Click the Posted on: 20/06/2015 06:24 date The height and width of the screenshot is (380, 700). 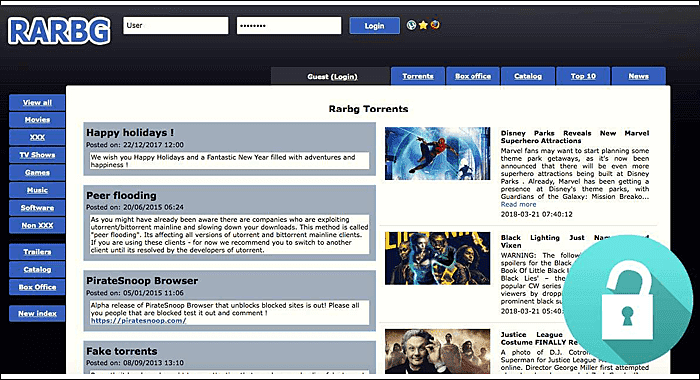click(135, 207)
